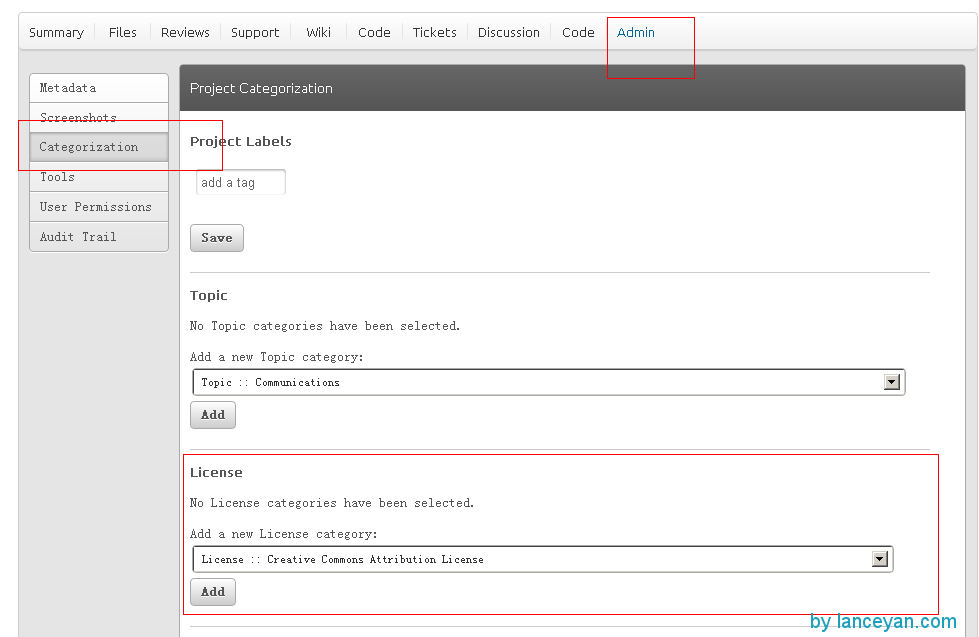Click the Save button under Project Labels
The height and width of the screenshot is (637, 979).
pos(216,238)
